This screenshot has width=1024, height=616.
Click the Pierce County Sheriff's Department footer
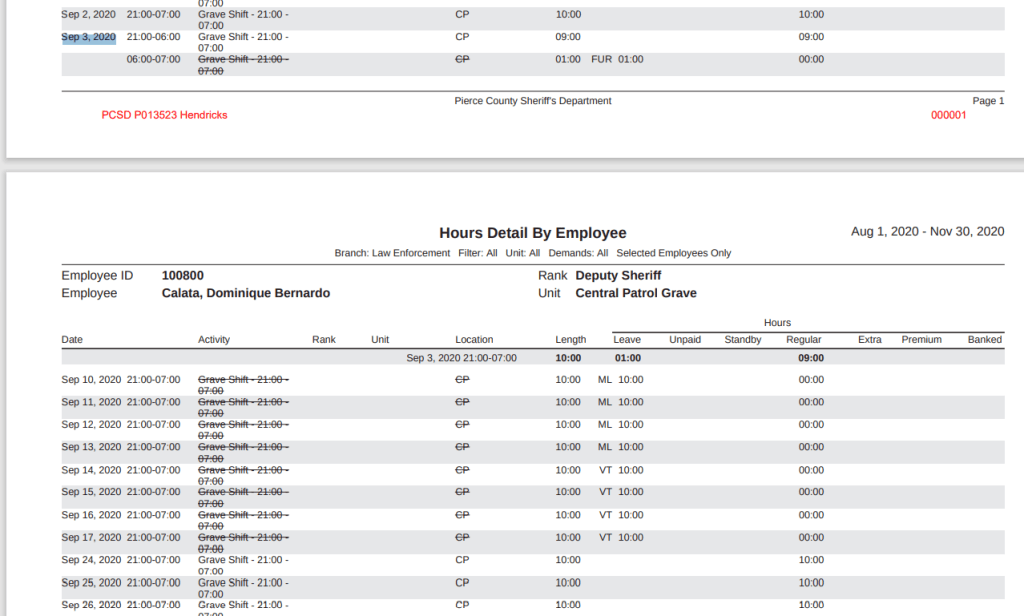[x=532, y=101]
